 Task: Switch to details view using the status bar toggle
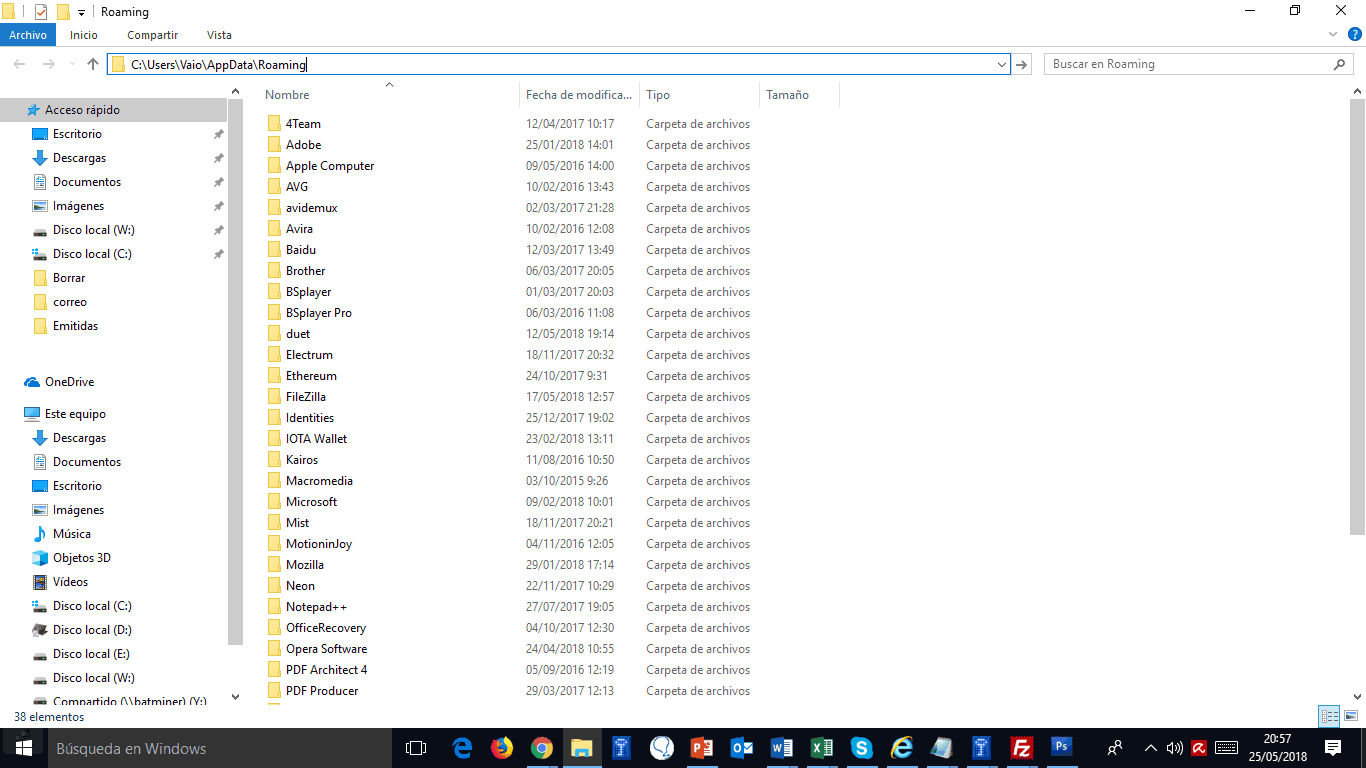click(1329, 716)
